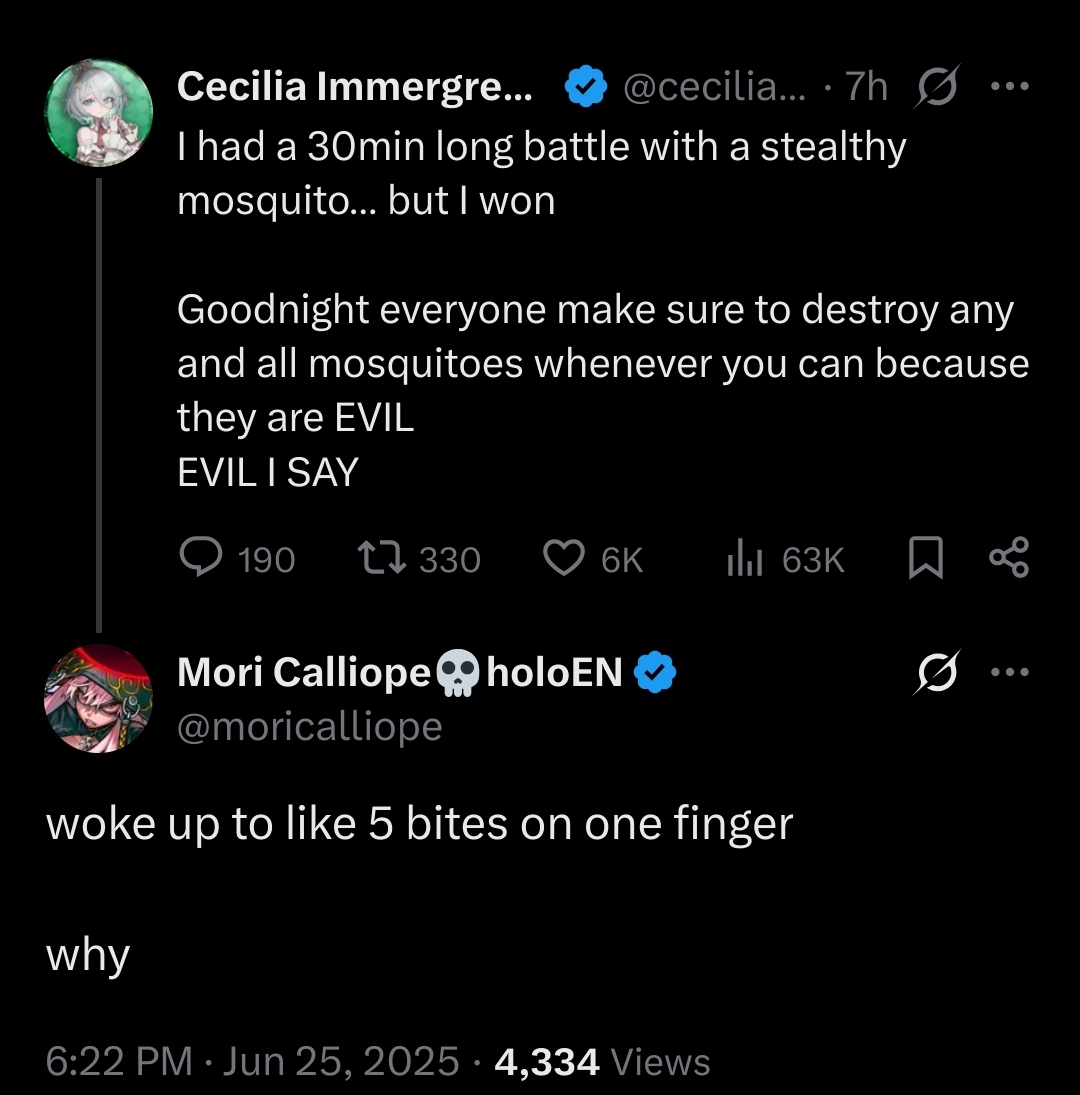Open the @cecilia... handle link
The image size is (1080, 1095).
(x=713, y=87)
